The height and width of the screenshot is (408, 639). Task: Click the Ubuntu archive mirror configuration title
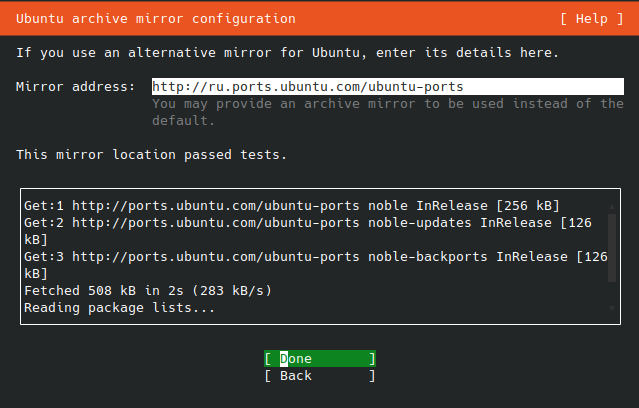[x=156, y=19]
